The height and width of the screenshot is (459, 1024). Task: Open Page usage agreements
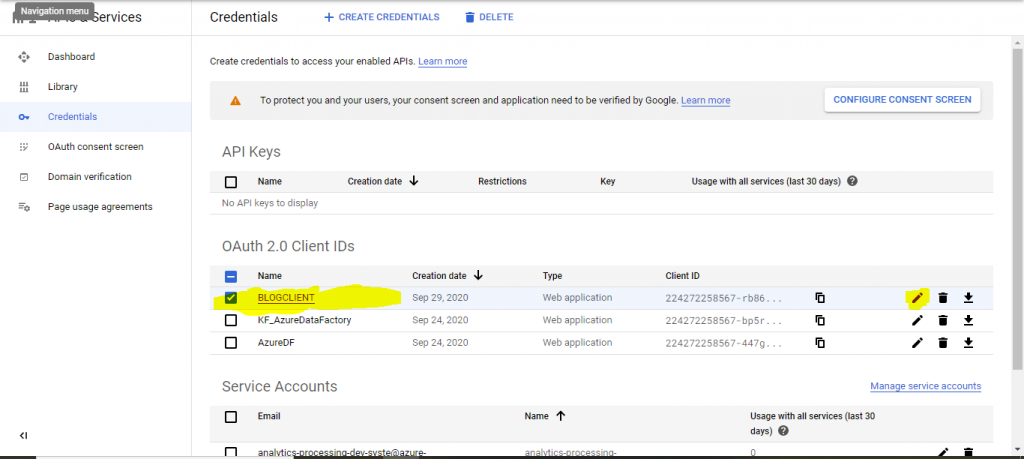pyautogui.click(x=100, y=207)
